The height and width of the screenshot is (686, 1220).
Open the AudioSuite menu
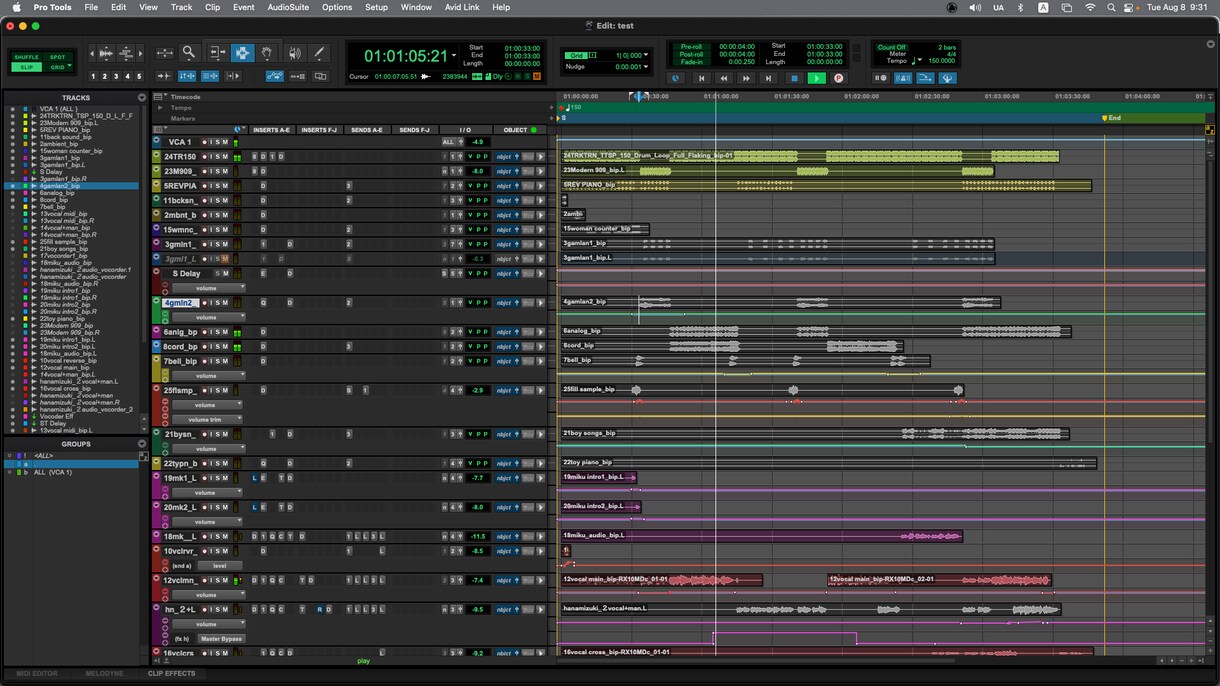tap(288, 7)
